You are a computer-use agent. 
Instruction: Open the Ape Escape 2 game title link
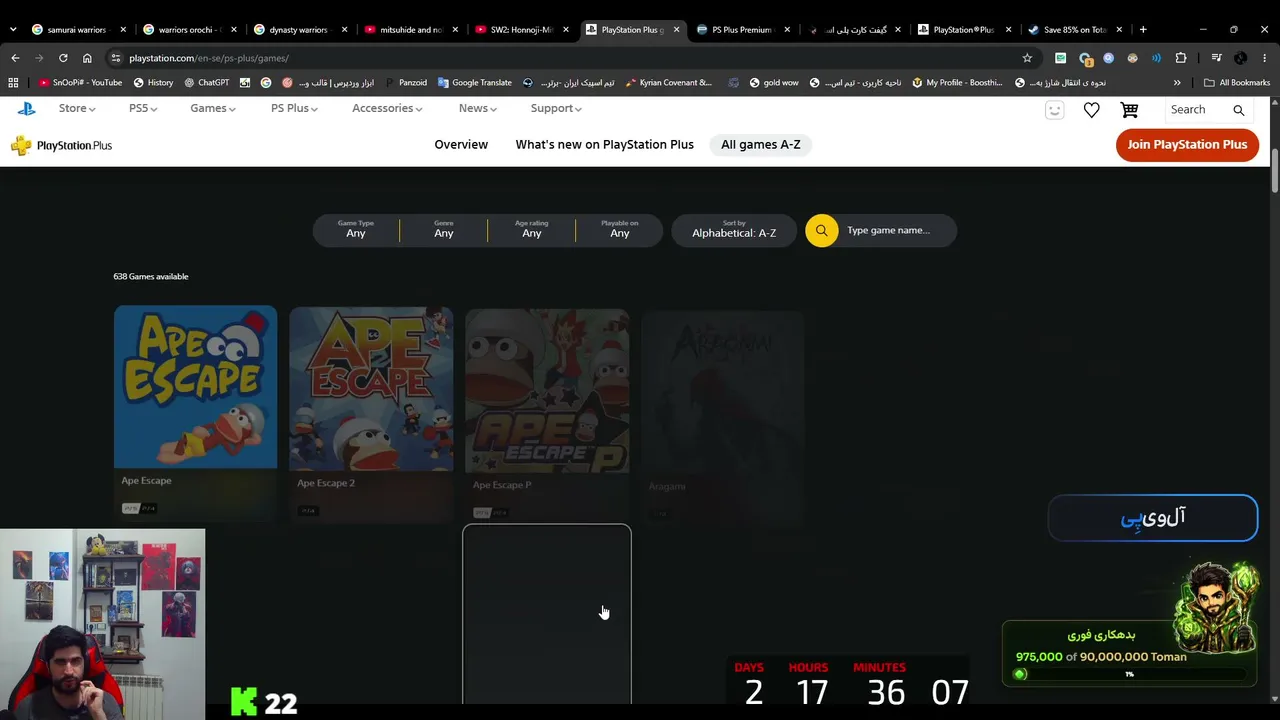[326, 483]
